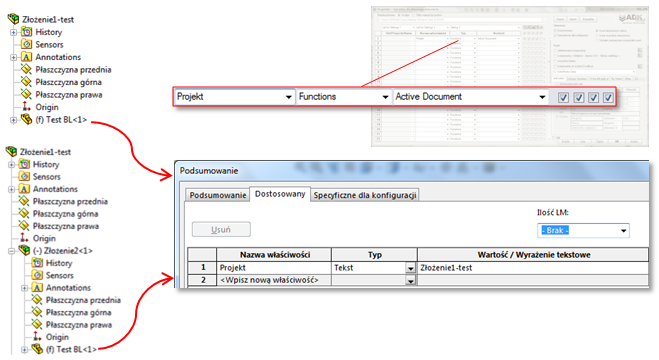
Task: Click Annotations icon under Złożenie2<1>
Action: pyautogui.click(x=37, y=287)
